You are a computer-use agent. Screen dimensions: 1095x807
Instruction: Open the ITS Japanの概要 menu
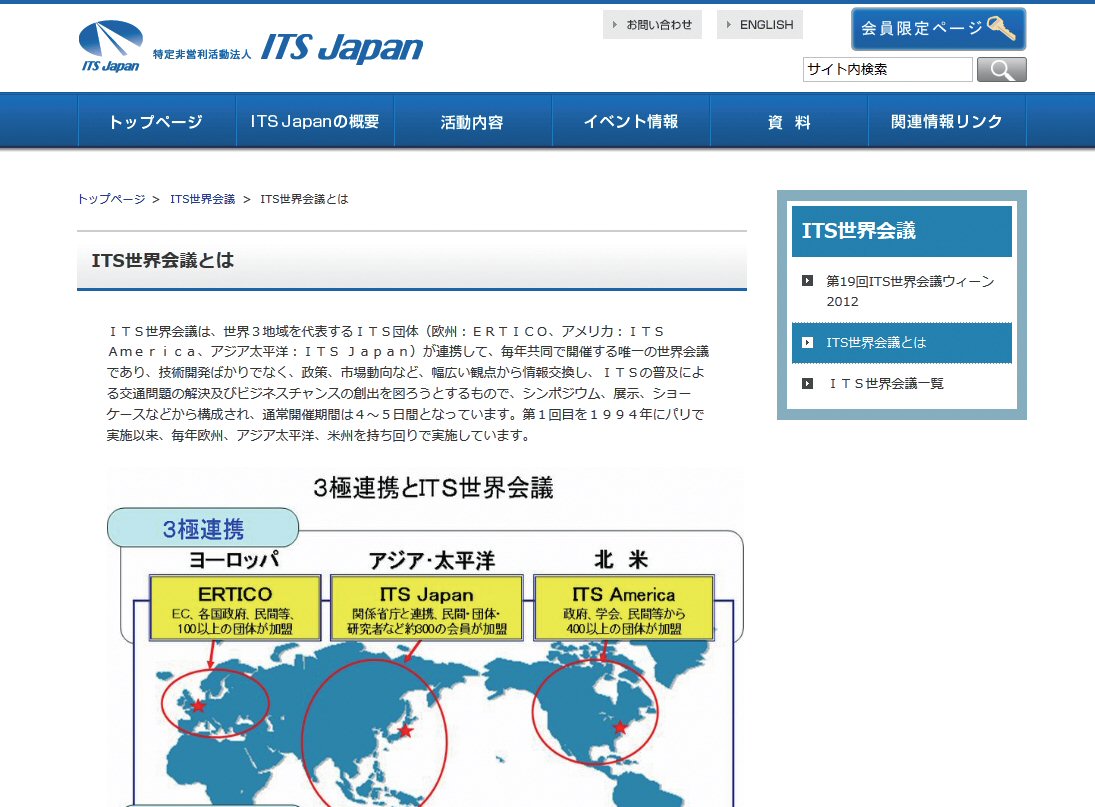(315, 121)
